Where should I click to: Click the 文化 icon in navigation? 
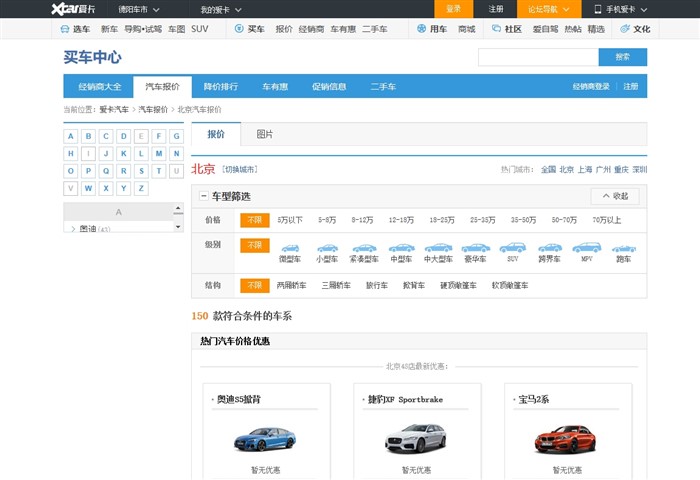point(625,29)
